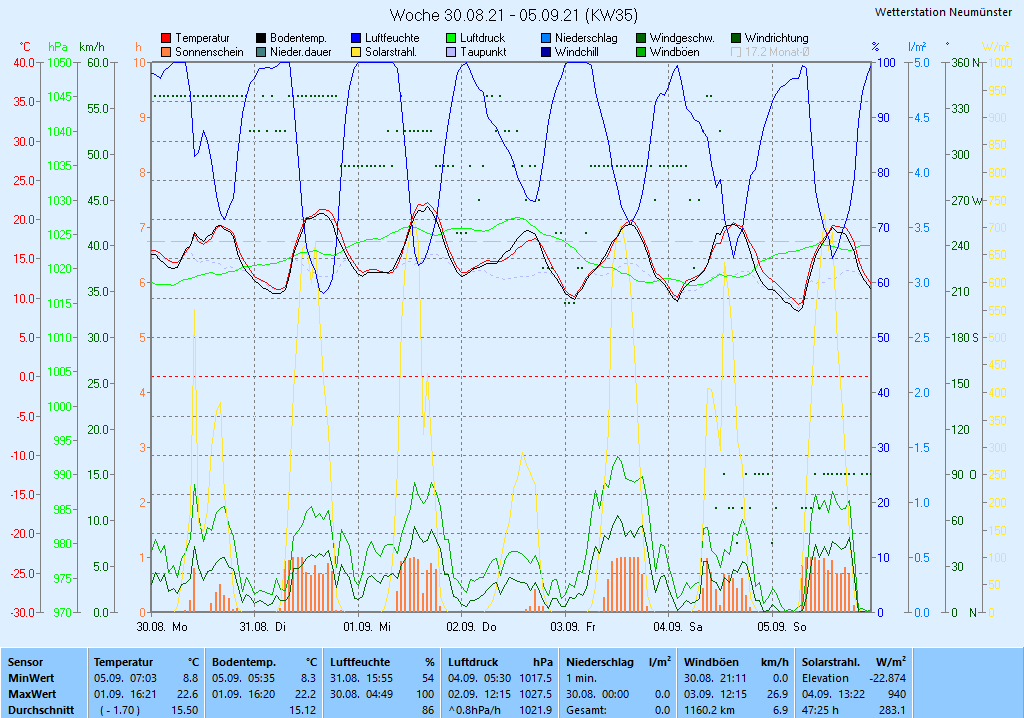Click the lavender Taupunkt legend square

[452, 52]
